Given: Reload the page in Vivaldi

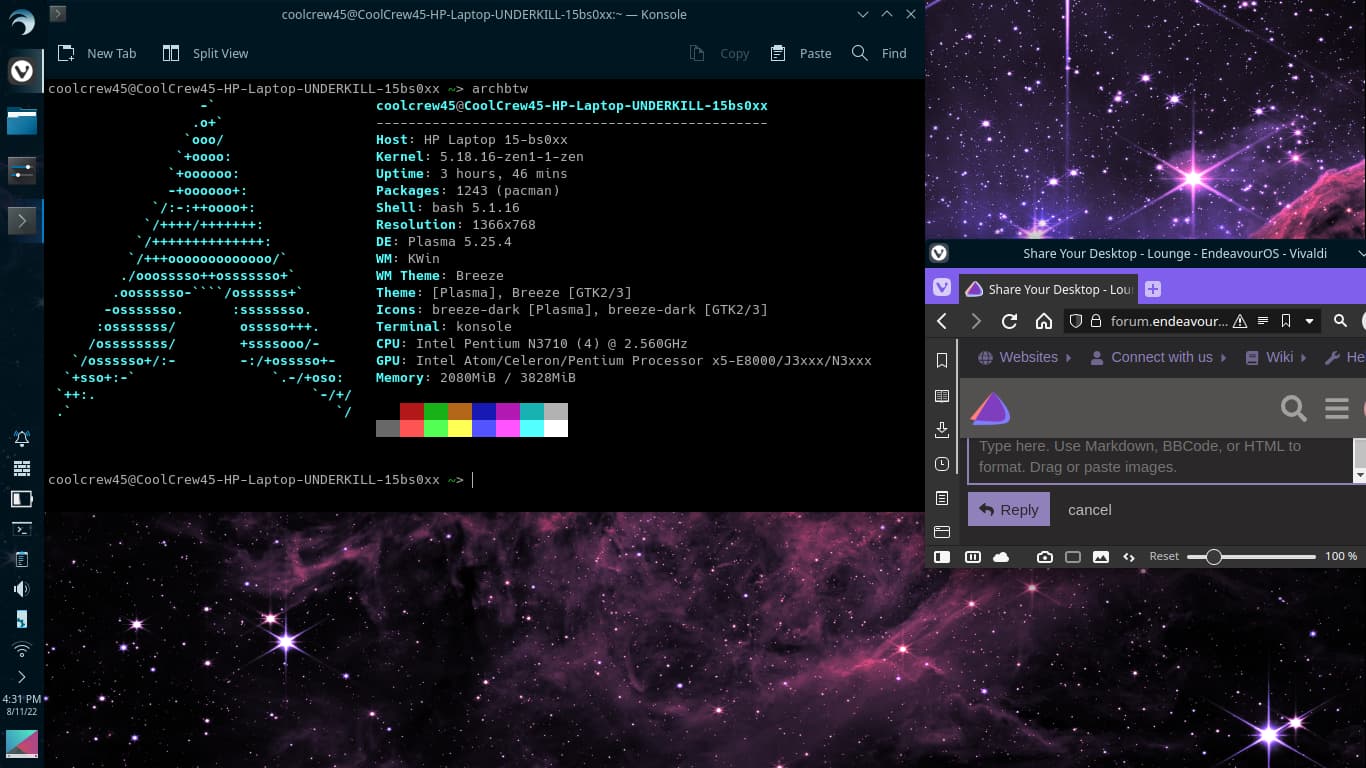Looking at the screenshot, I should tap(1010, 321).
